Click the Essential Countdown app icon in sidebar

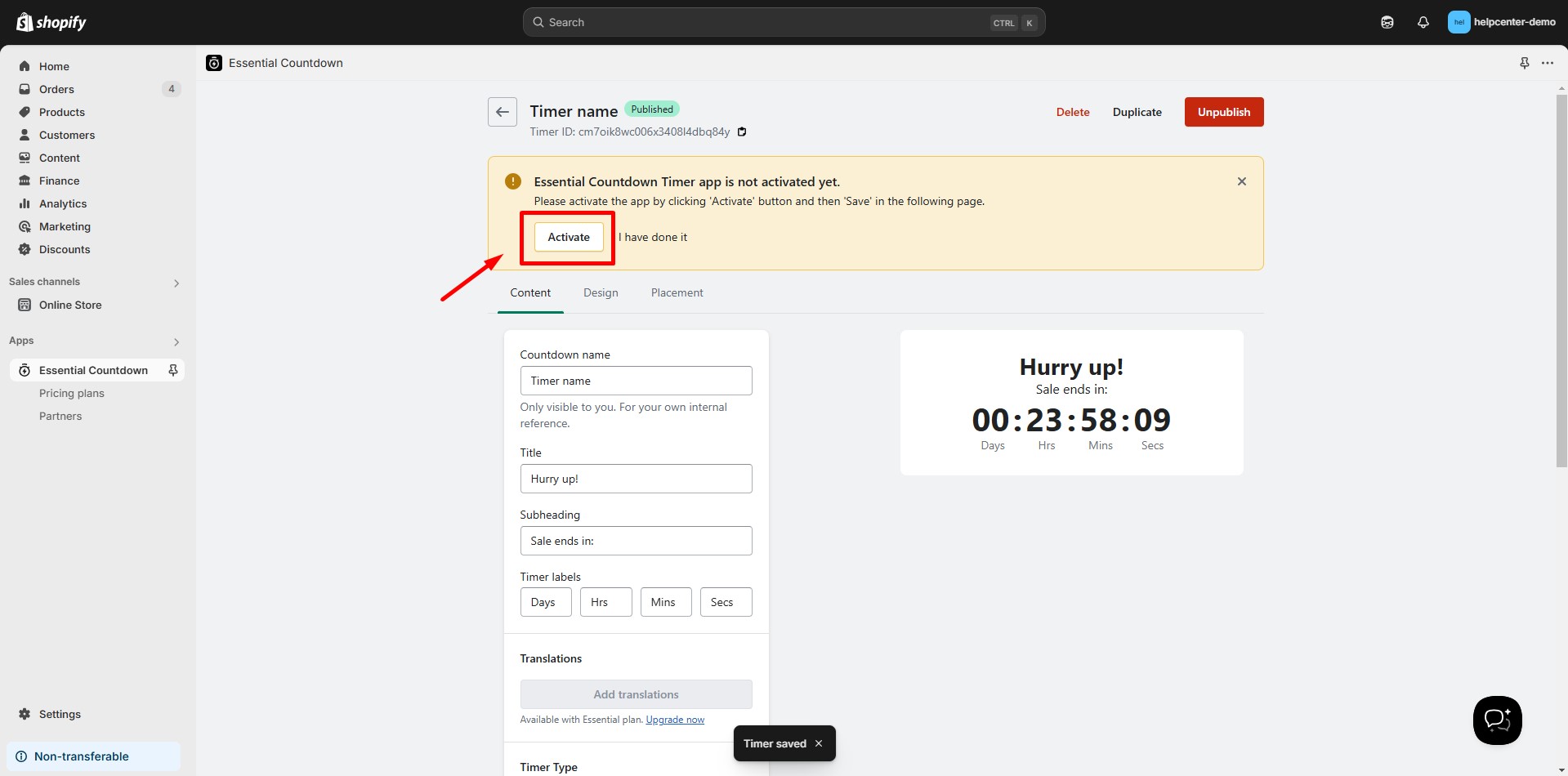25,370
